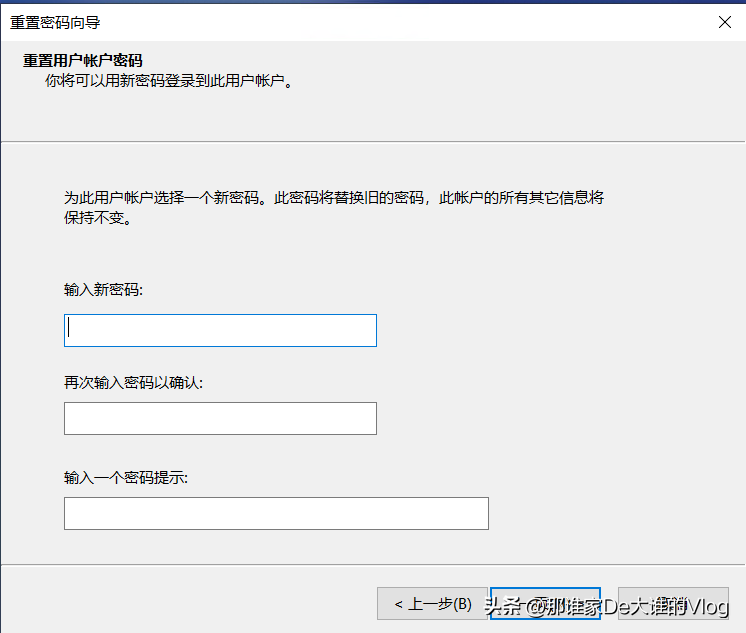Go back with 上一步(B) button
The width and height of the screenshot is (746, 633).
tap(432, 603)
